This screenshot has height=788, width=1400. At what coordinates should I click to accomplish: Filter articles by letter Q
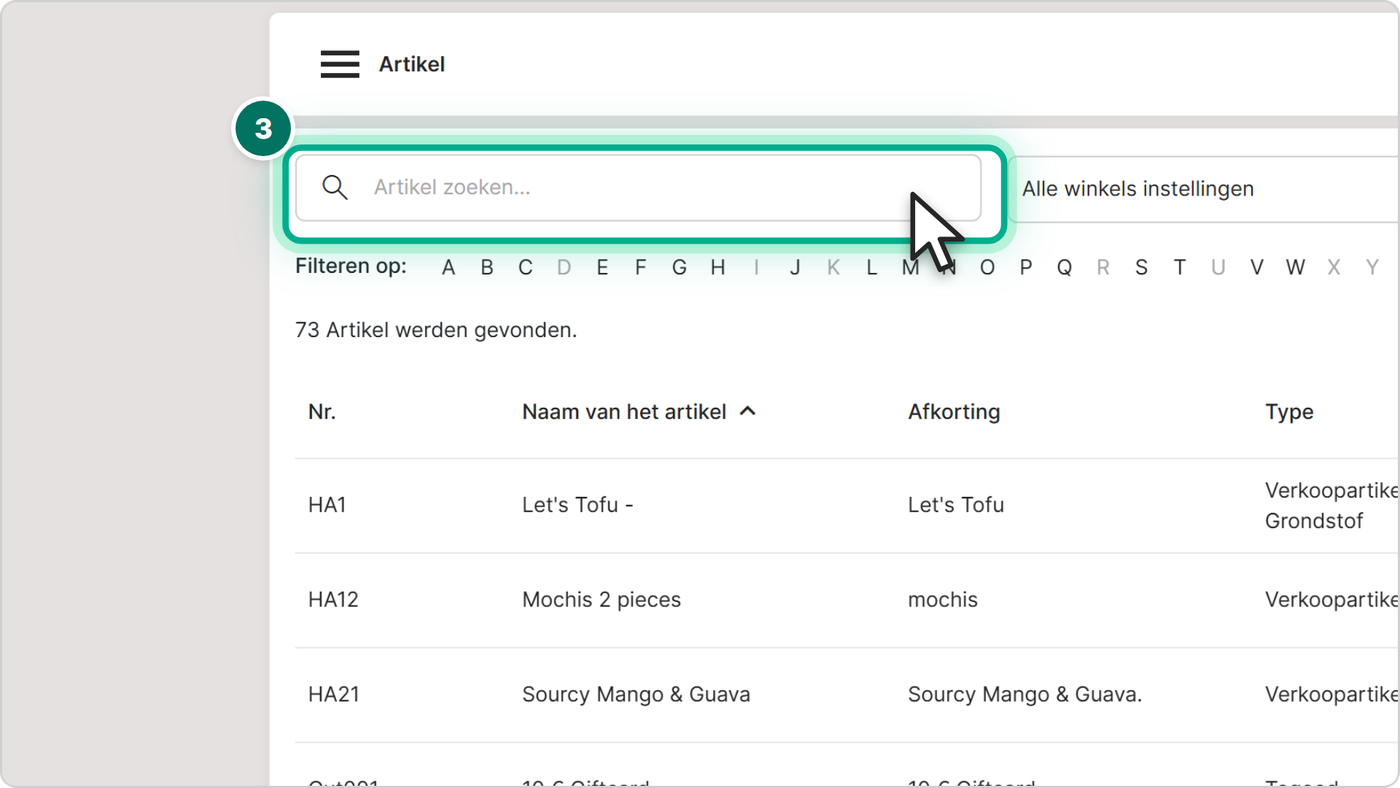(x=1064, y=267)
